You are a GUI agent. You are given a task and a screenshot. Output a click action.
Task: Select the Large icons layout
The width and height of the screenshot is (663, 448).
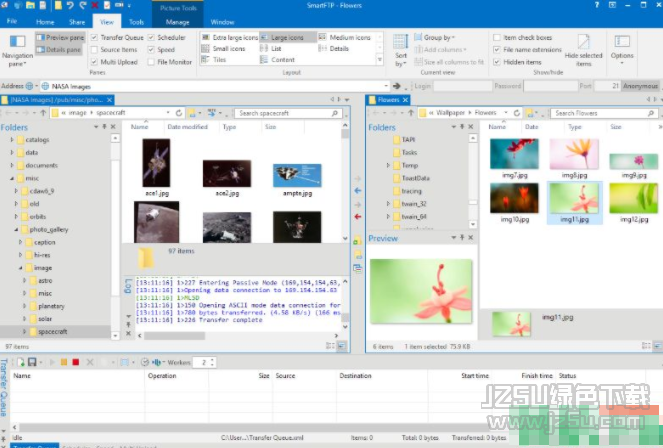(x=287, y=38)
